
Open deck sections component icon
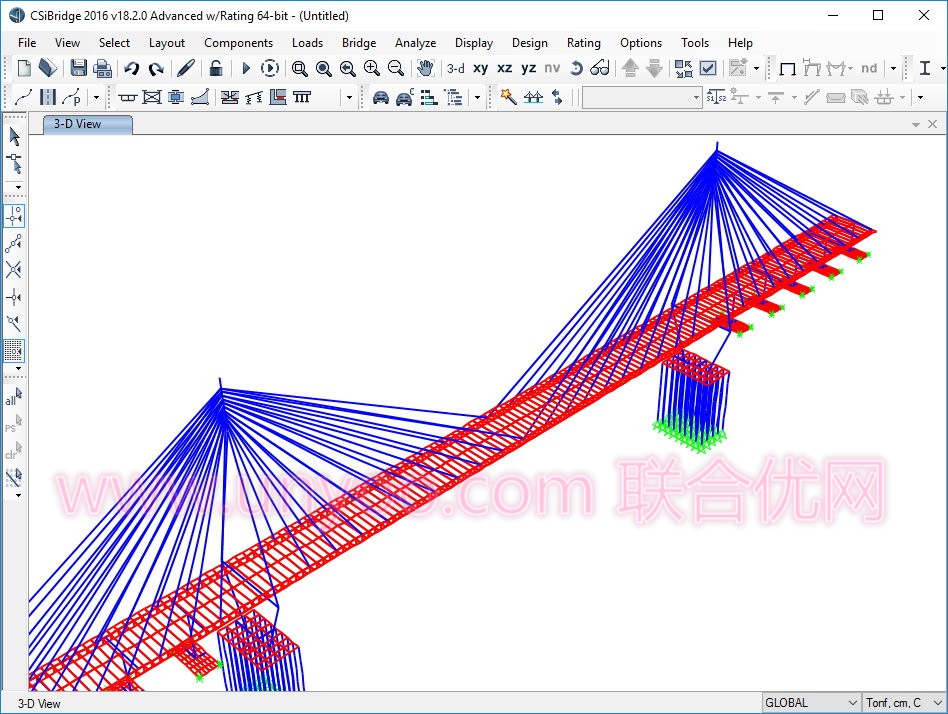(x=128, y=97)
